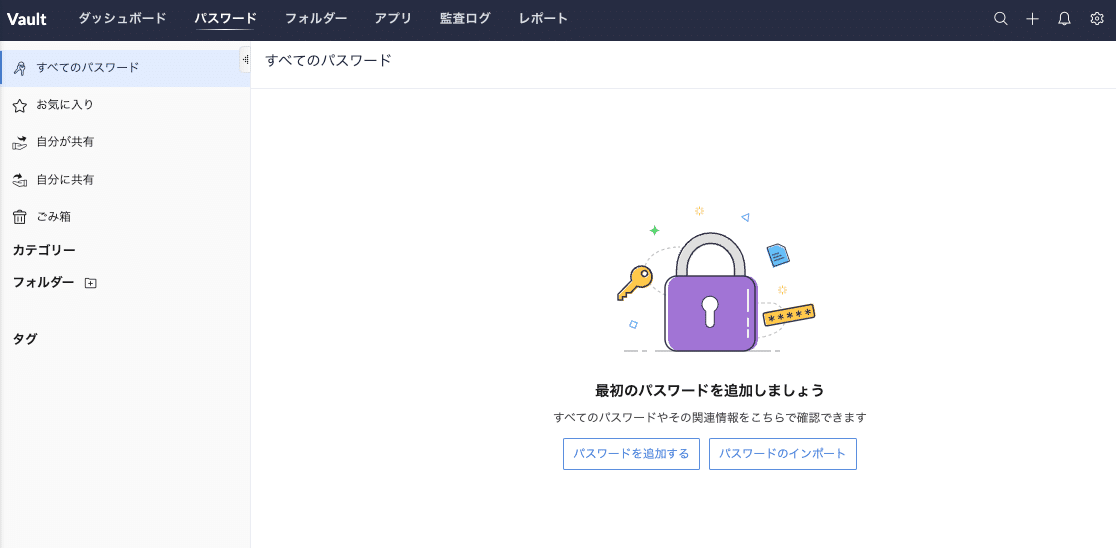This screenshot has height=548, width=1116.
Task: Click パスワードを追加する button
Action: pos(631,454)
